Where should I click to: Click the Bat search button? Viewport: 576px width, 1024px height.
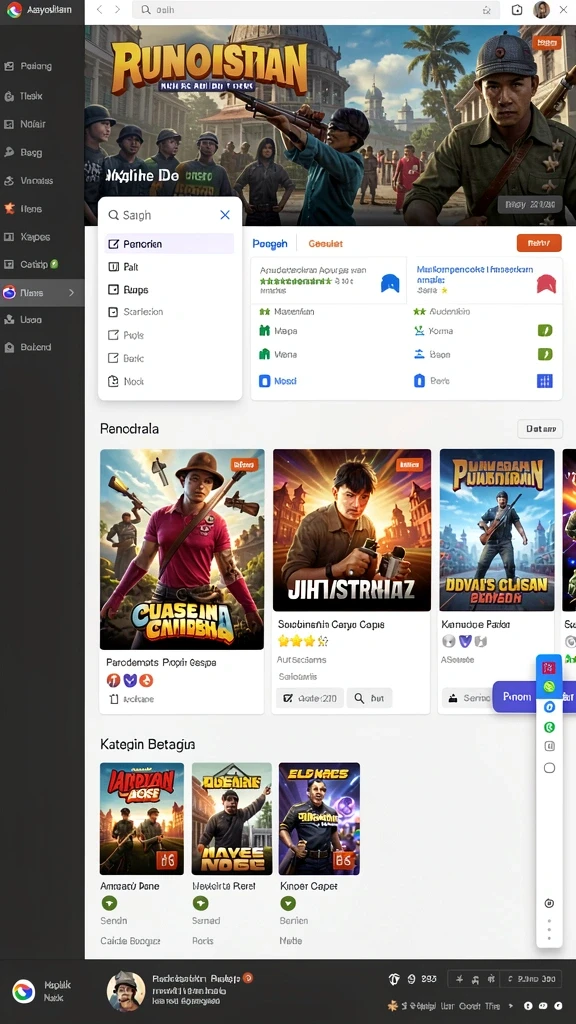pyautogui.click(x=369, y=698)
